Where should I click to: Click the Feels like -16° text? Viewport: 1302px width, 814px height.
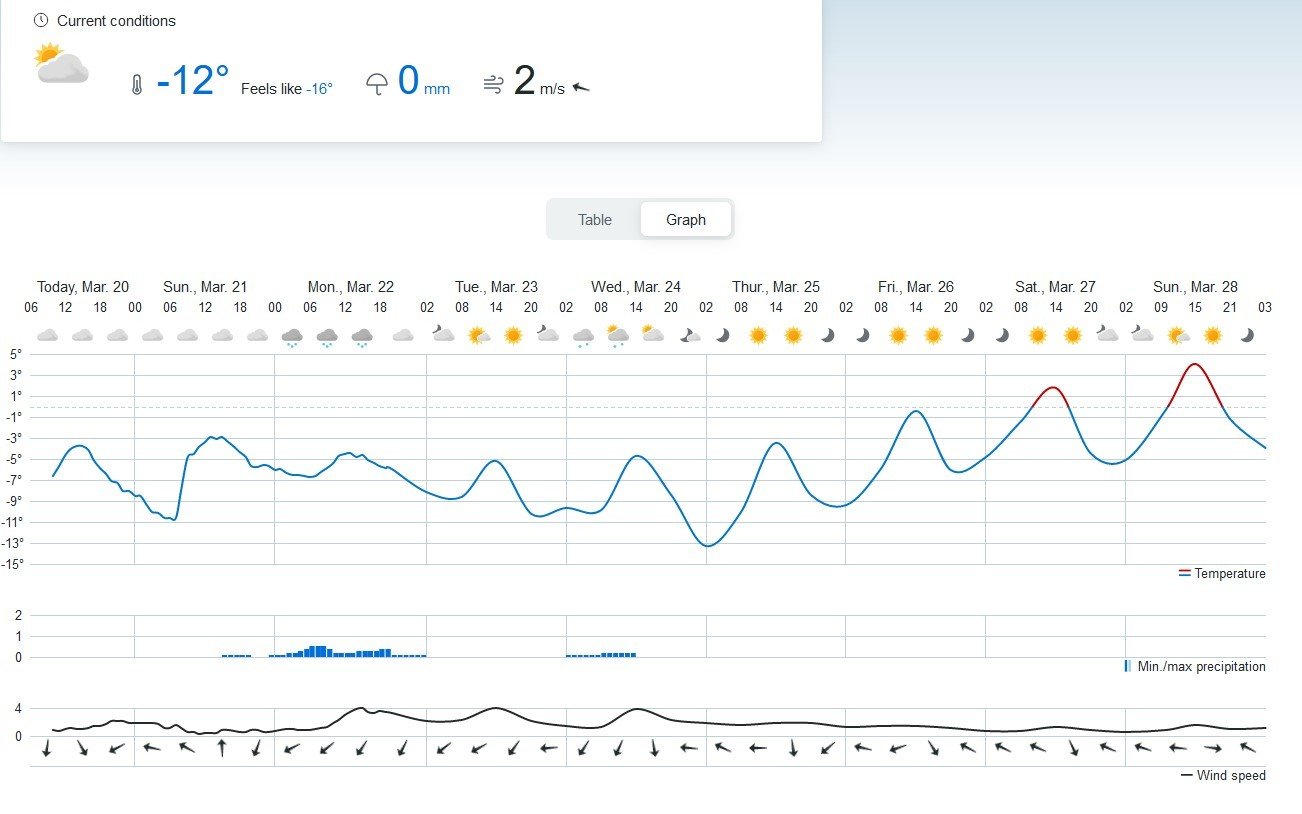click(286, 89)
